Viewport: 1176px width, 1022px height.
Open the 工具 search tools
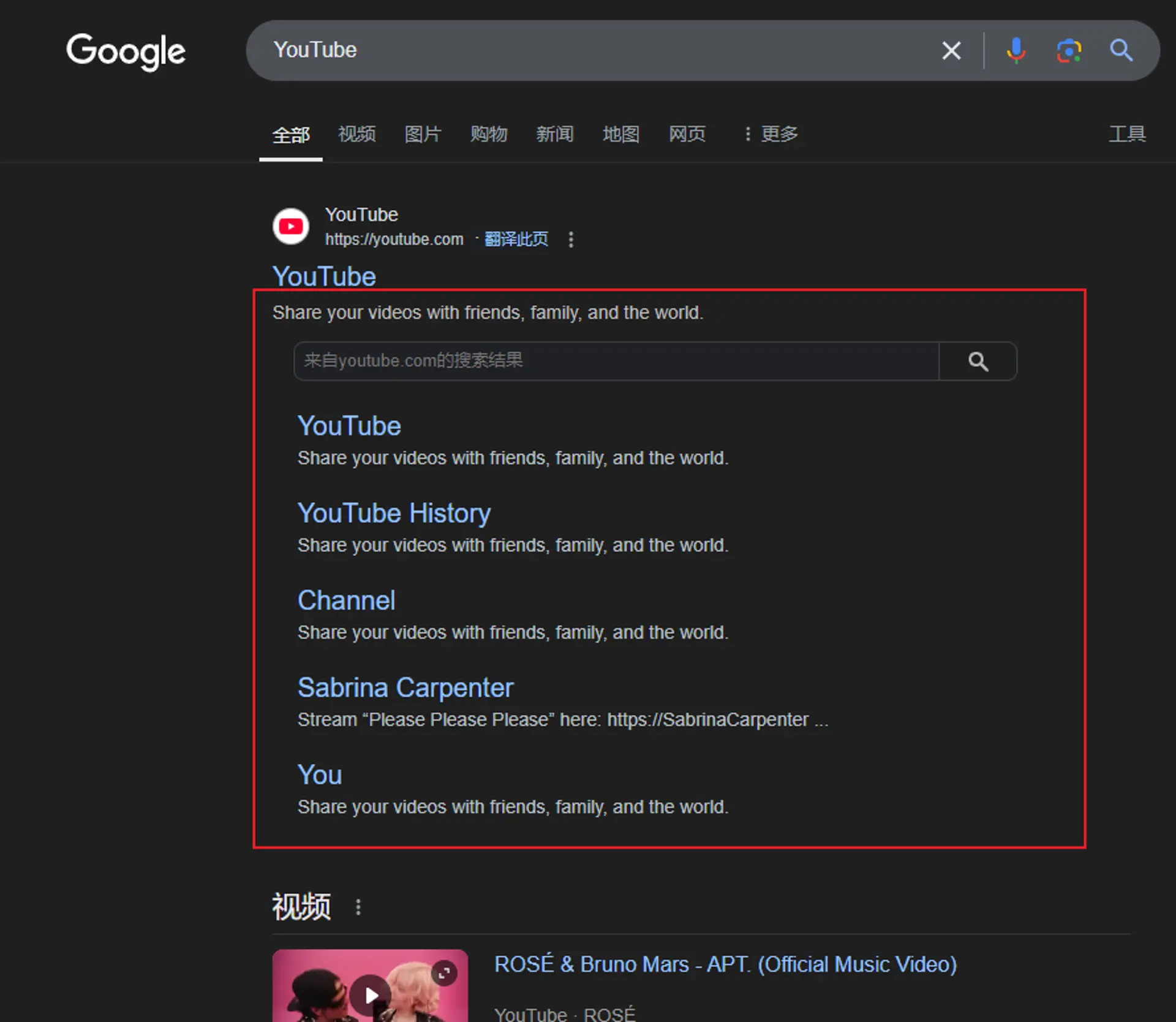(x=1127, y=134)
